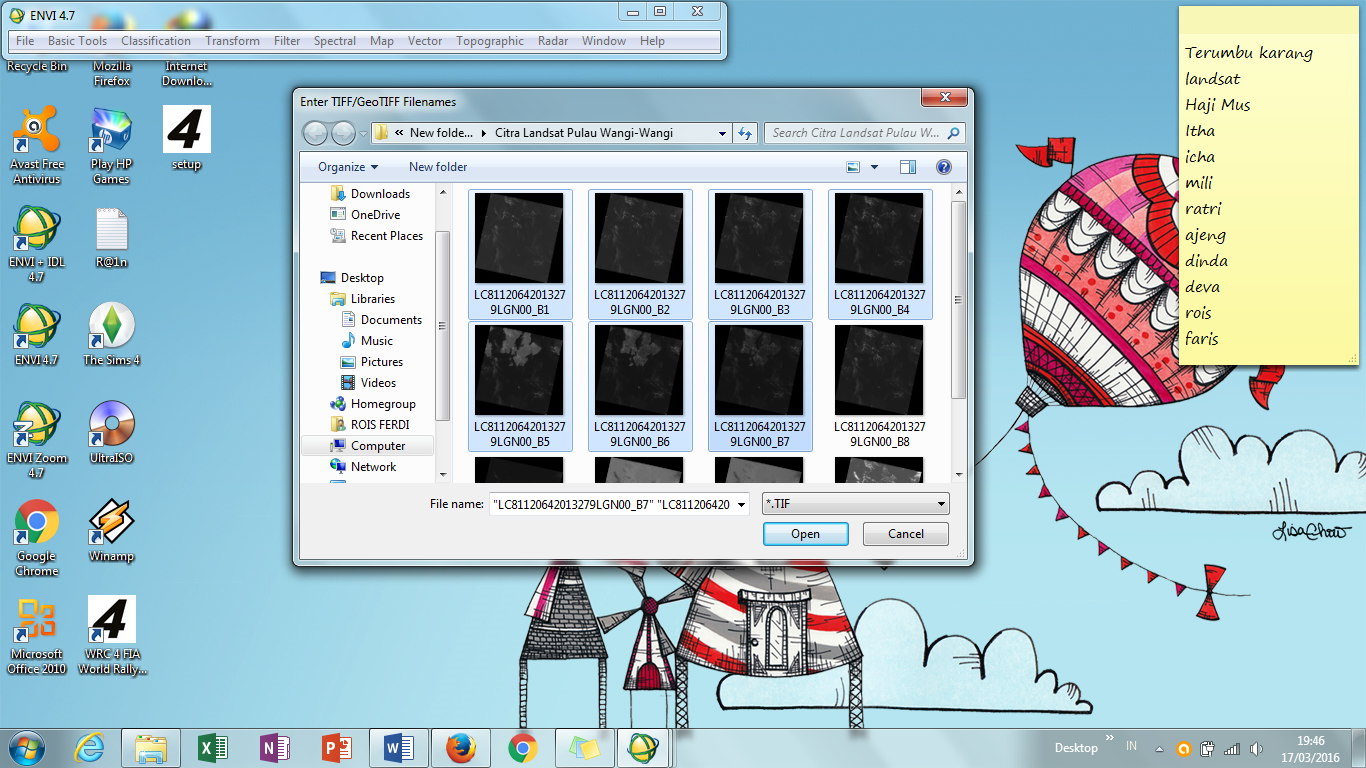Select Music library
This screenshot has width=1366, height=768.
point(376,341)
